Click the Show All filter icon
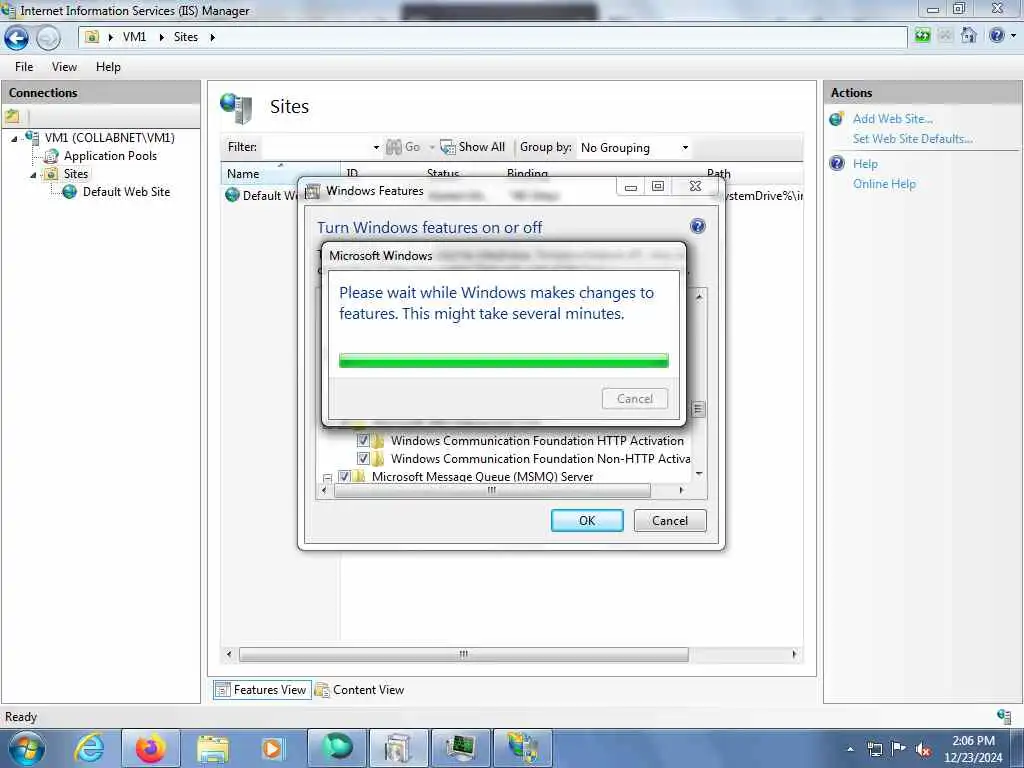1024x768 pixels. pos(448,147)
